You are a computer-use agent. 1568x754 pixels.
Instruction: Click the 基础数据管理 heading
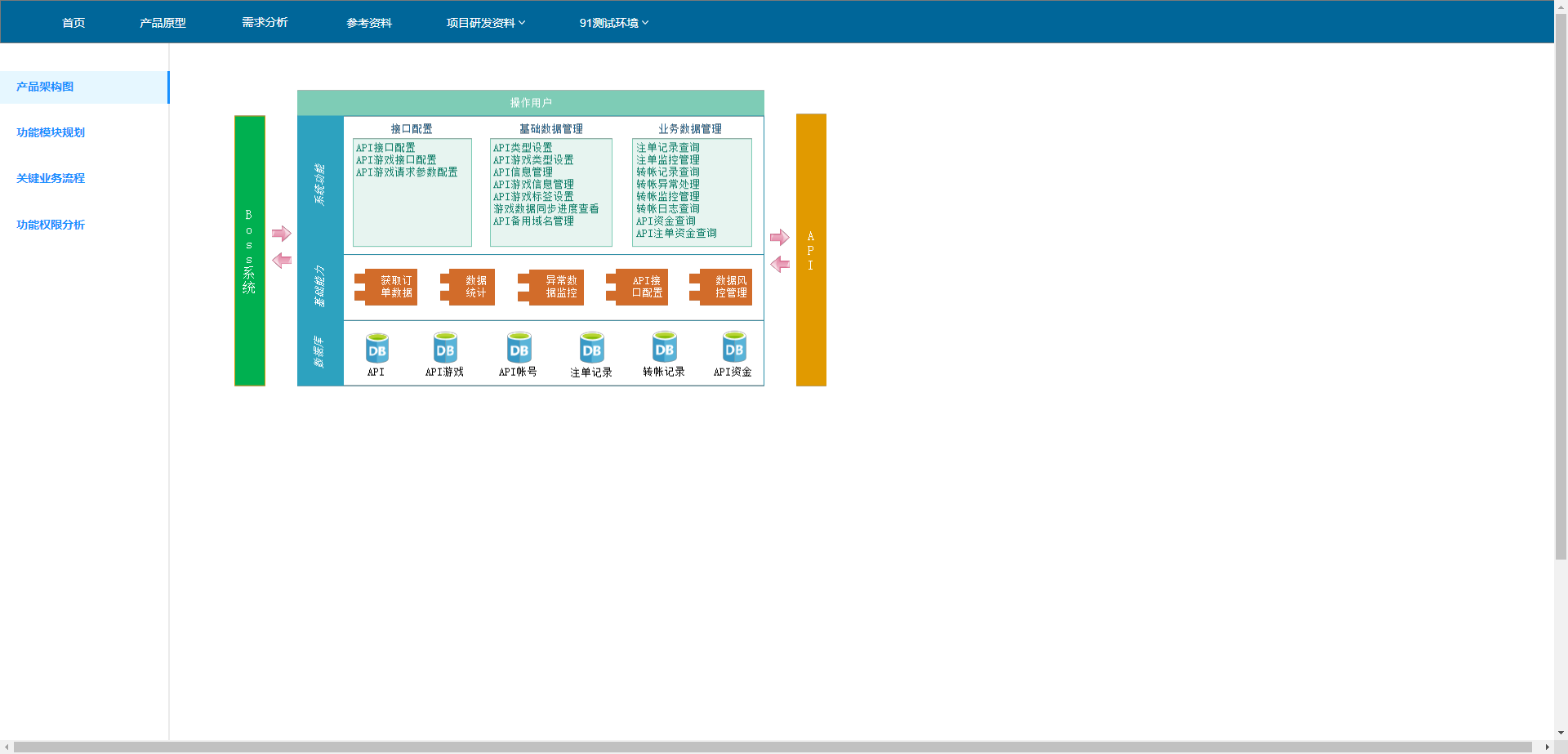(x=551, y=129)
